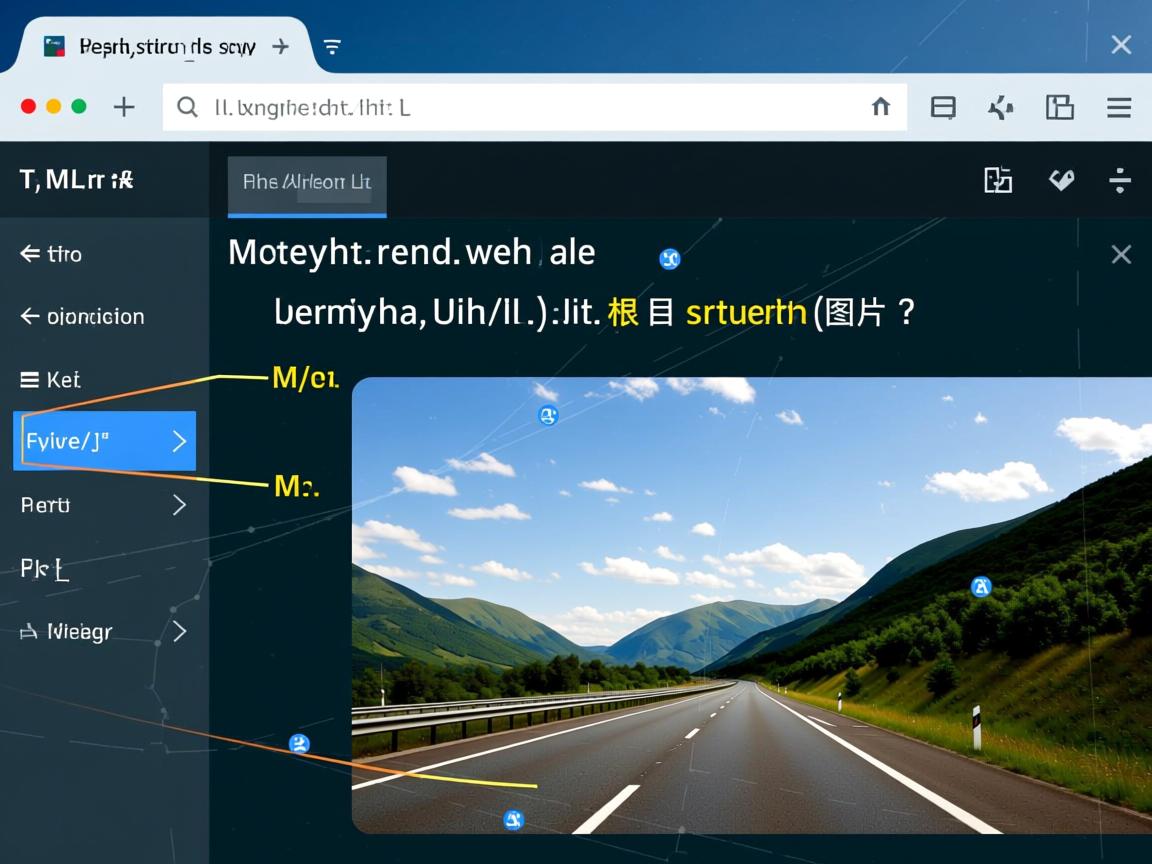Open the hamburger menu in browser toolbar

point(1119,108)
